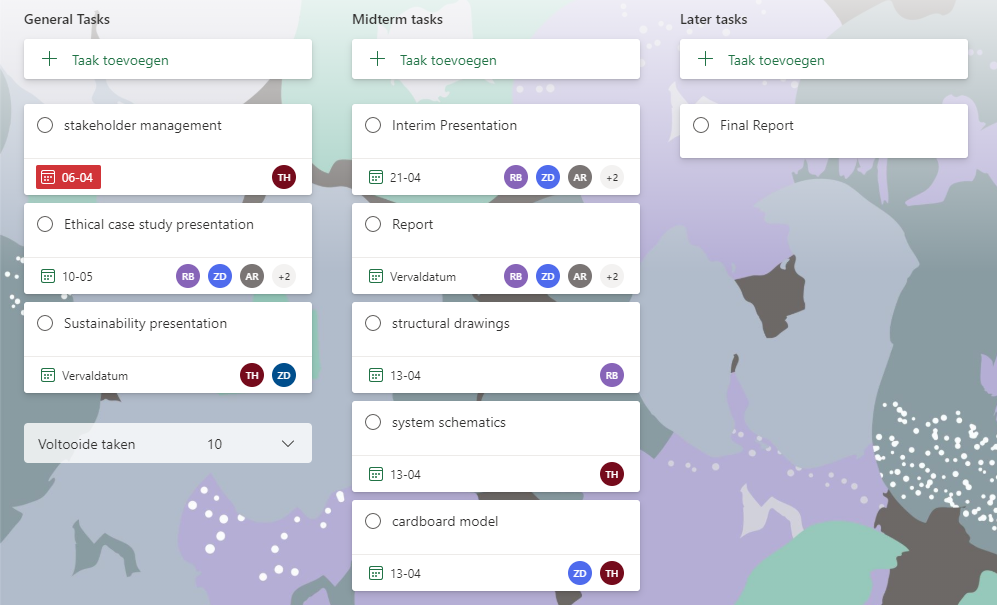Click the overdue 06-04 red date badge
The height and width of the screenshot is (605, 997).
coord(68,177)
